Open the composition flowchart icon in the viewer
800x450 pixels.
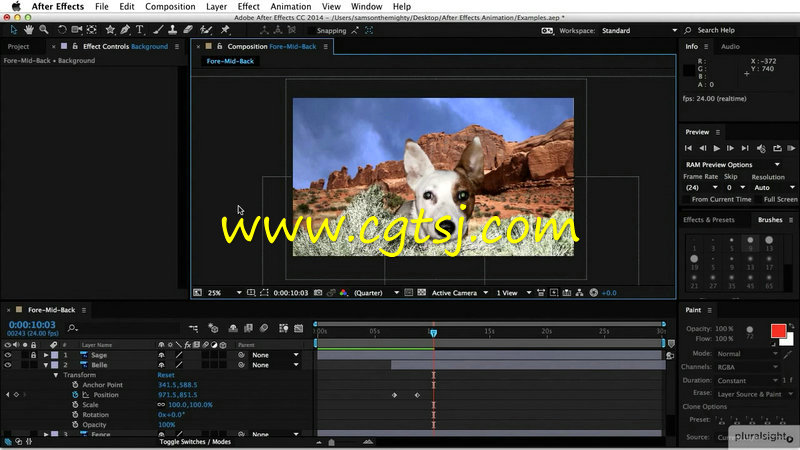coord(580,293)
